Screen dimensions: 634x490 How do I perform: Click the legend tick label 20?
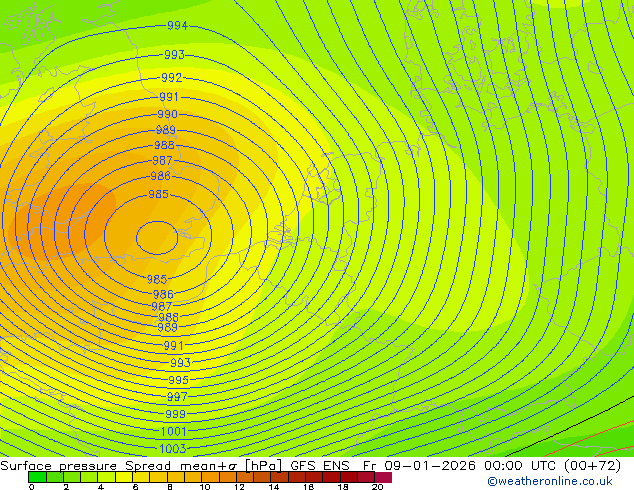pos(377,487)
